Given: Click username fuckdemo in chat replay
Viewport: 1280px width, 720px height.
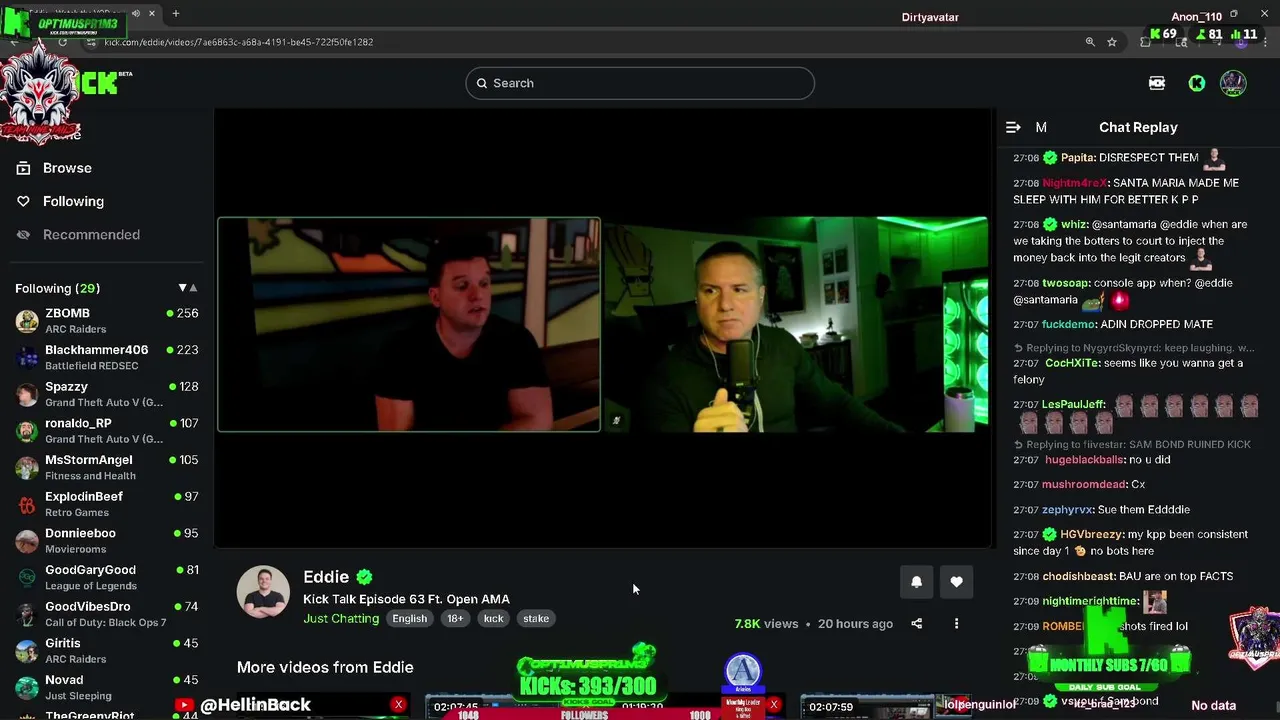Looking at the screenshot, I should [1070, 324].
